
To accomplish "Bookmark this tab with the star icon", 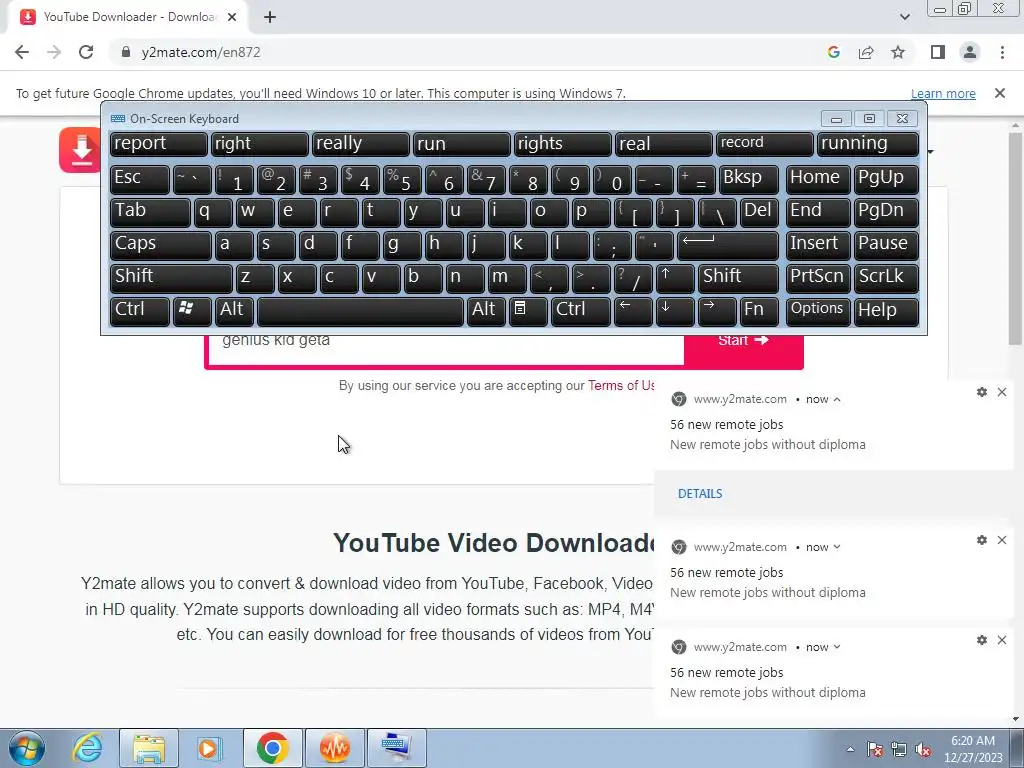I will point(898,52).
